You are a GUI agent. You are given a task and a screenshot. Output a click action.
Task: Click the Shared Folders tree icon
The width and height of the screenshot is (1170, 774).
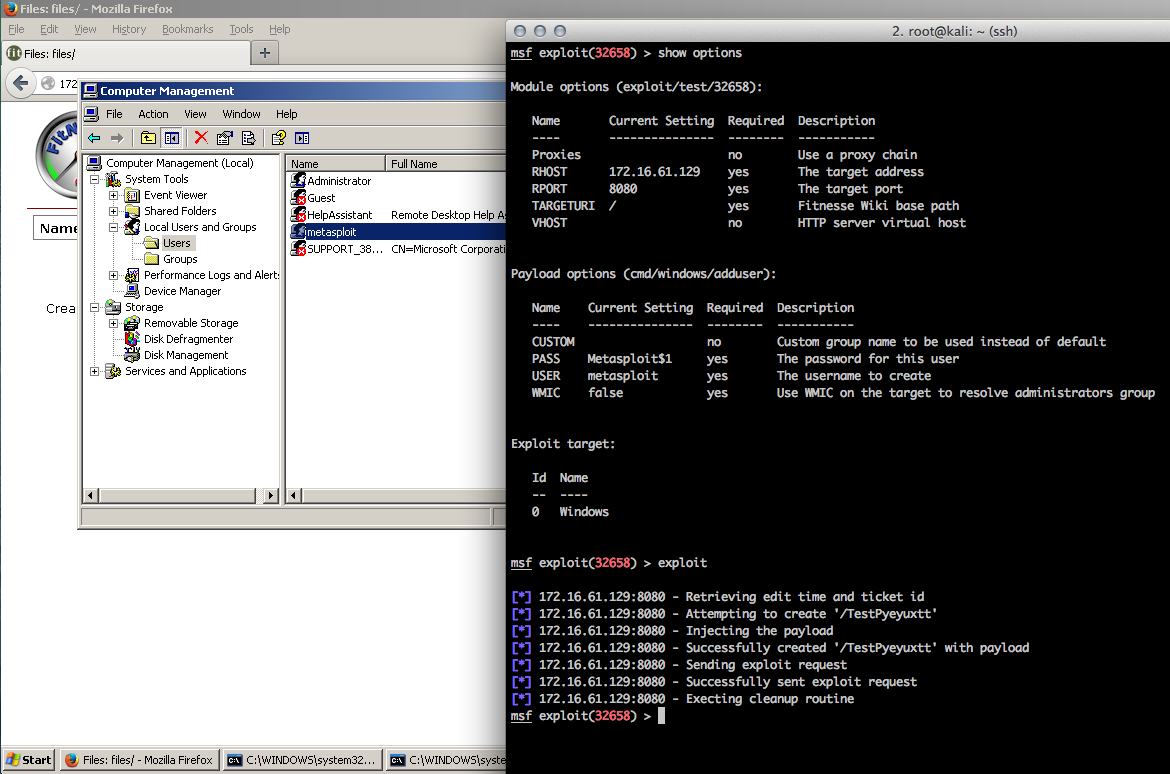132,211
